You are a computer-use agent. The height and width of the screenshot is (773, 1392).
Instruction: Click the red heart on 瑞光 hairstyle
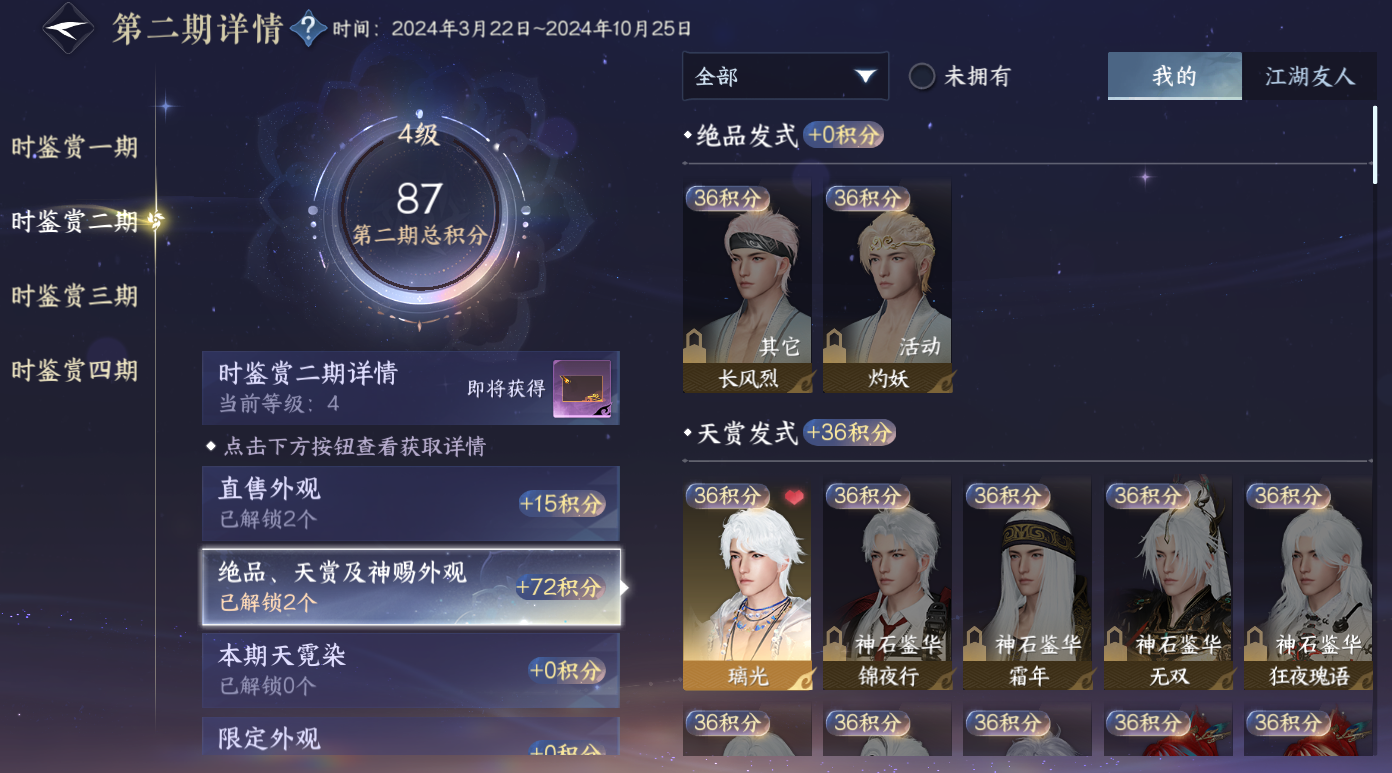[793, 497]
